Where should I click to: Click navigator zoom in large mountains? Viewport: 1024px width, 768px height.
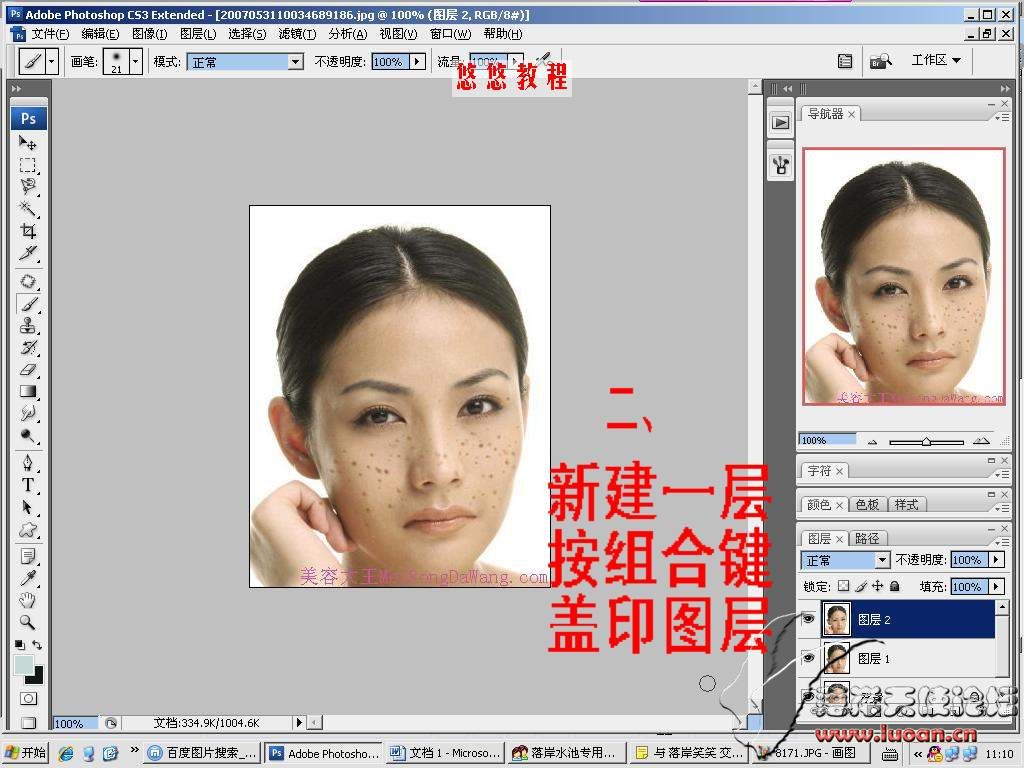pos(981,441)
